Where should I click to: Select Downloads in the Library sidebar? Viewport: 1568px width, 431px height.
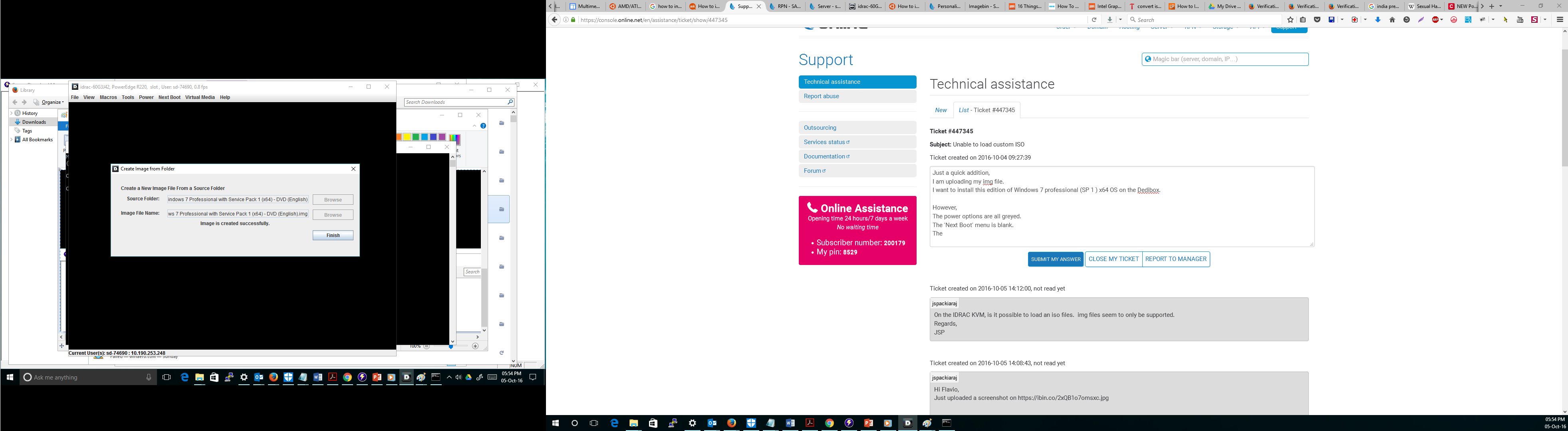[x=34, y=122]
